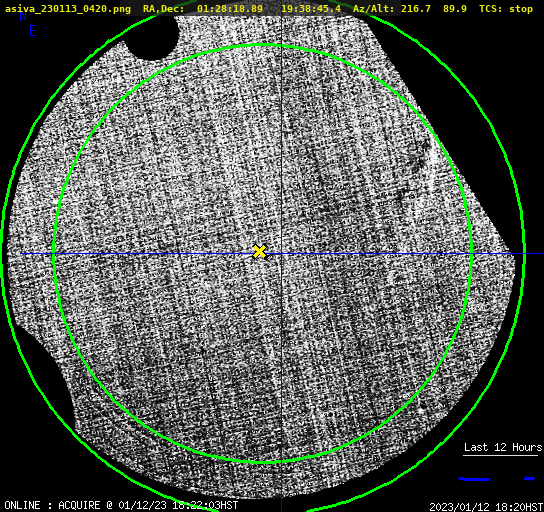
Task: Select the Dec value 19:38:45.4
Action: pyautogui.click(x=311, y=9)
